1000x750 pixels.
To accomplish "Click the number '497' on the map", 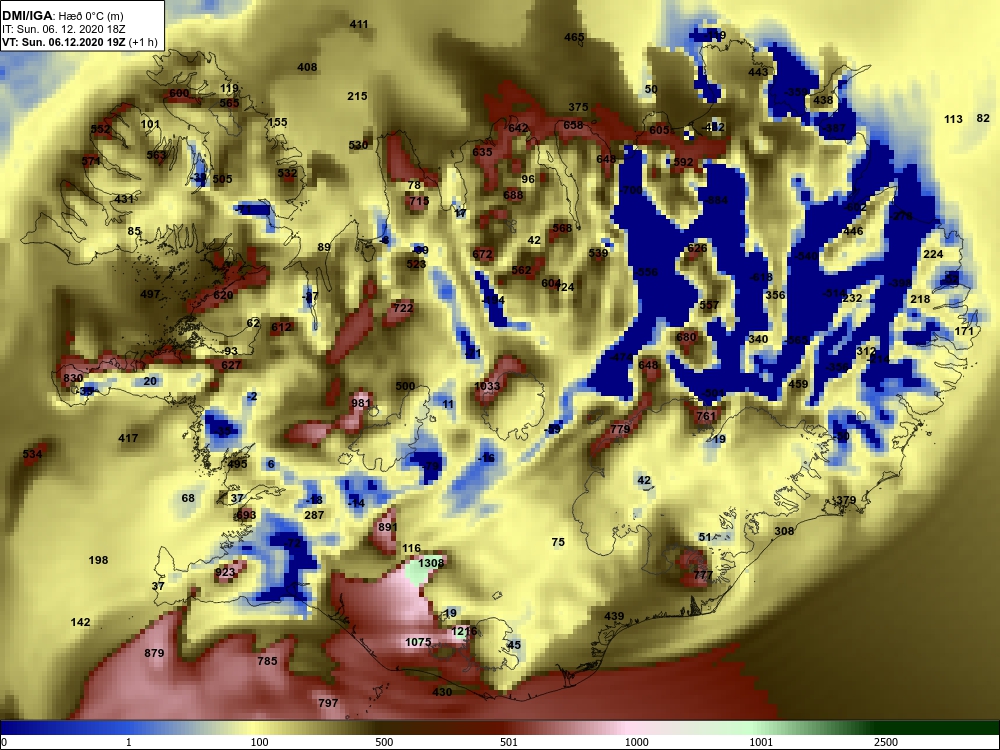I will pos(151,294).
